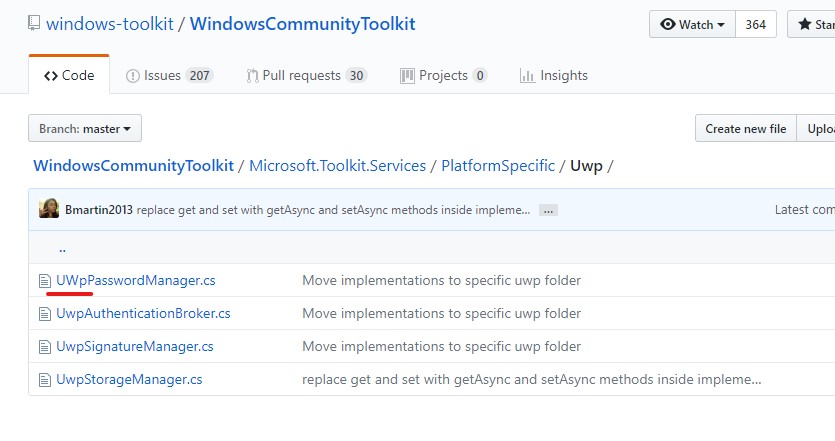Click the Upload files button
Screen dimensions: 835x441
(816, 128)
